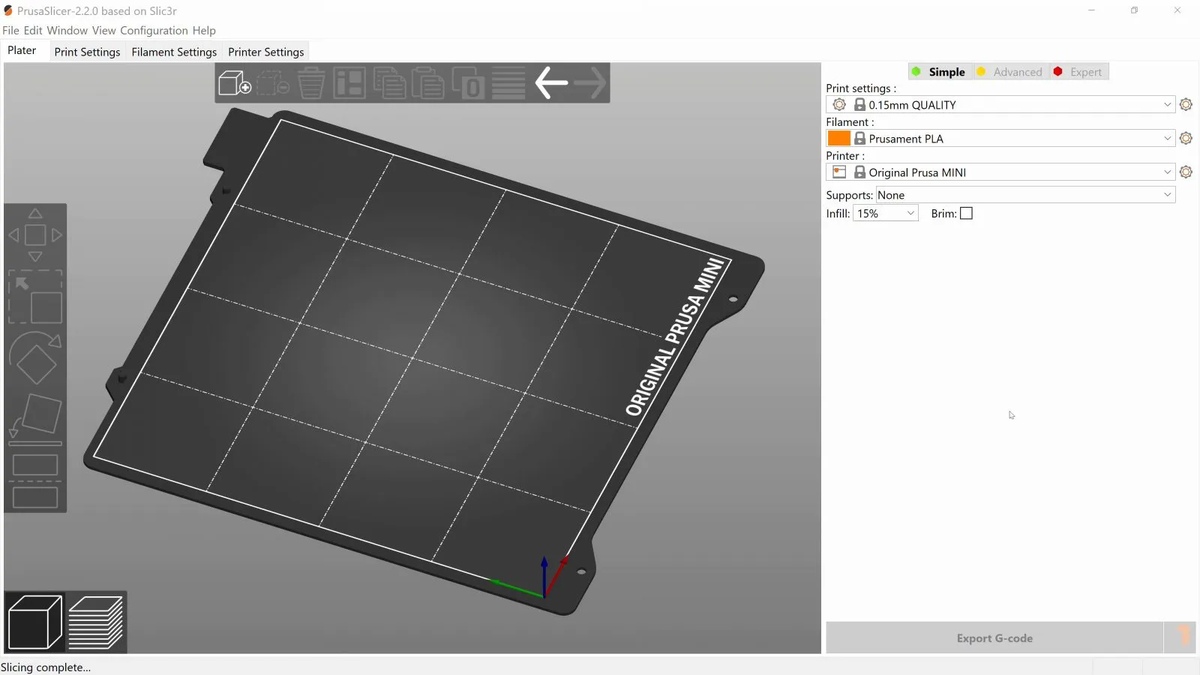This screenshot has width=1200, height=675.
Task: Select the Place on face tool
Action: pos(35,418)
